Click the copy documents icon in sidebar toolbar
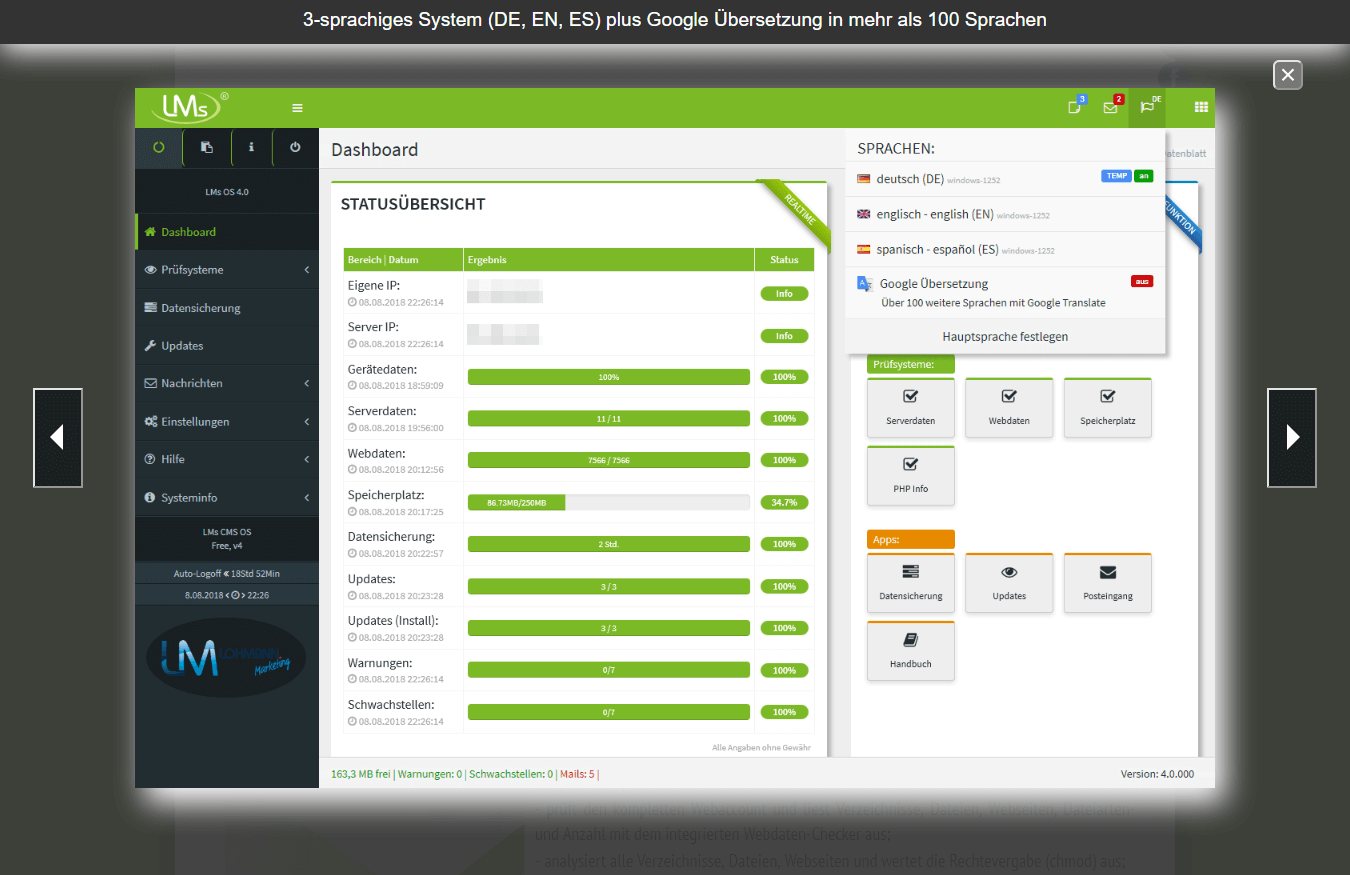The height and width of the screenshot is (875, 1350). pyautogui.click(x=207, y=147)
